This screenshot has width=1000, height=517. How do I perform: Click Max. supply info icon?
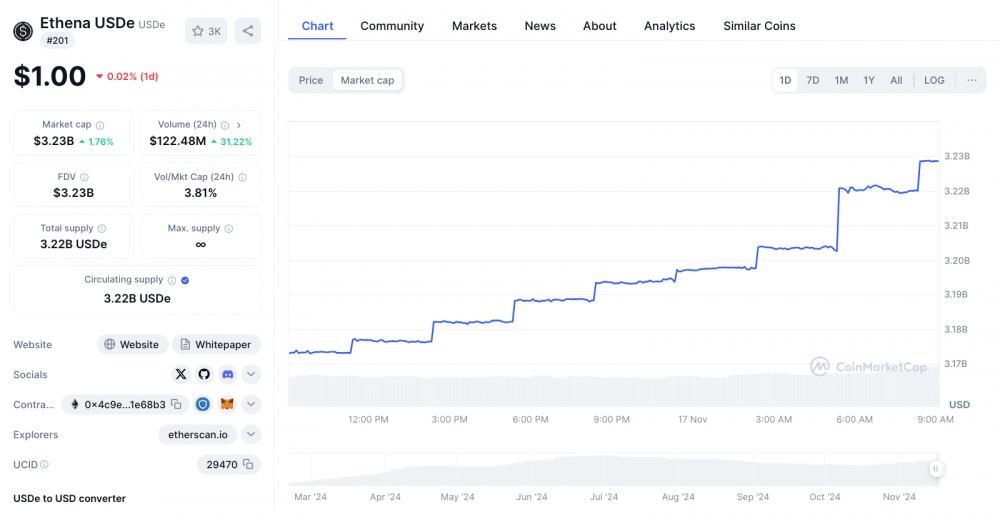point(229,228)
